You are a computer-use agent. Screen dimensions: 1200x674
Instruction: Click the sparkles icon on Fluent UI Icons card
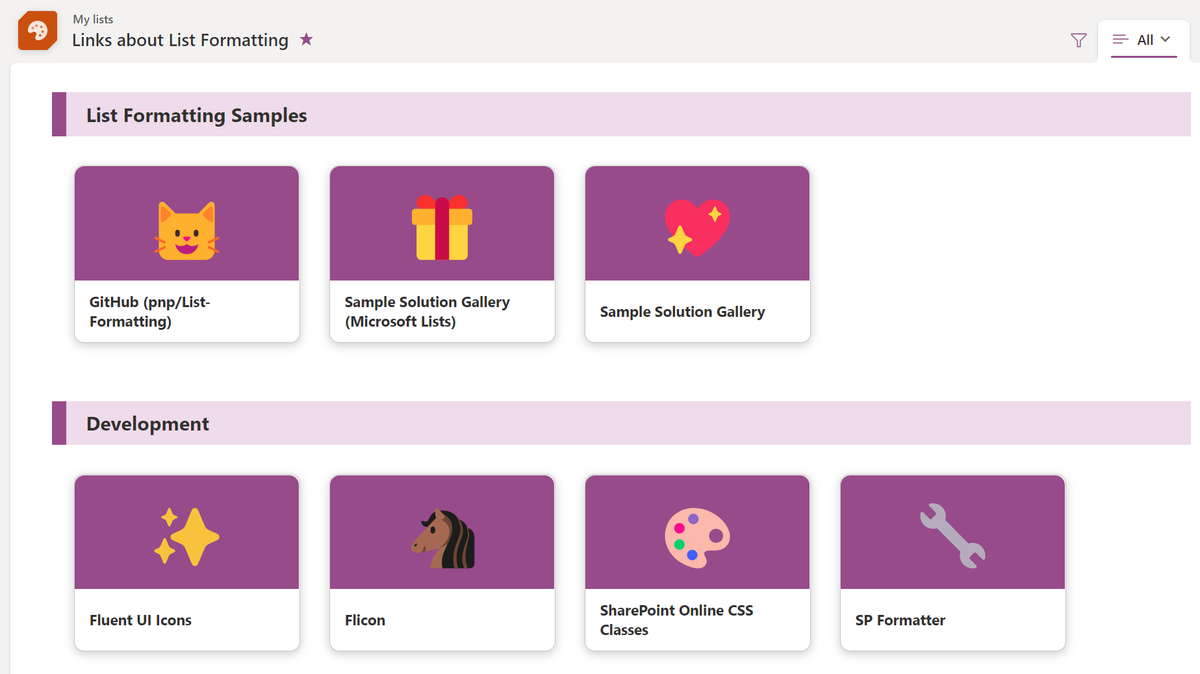coord(187,537)
